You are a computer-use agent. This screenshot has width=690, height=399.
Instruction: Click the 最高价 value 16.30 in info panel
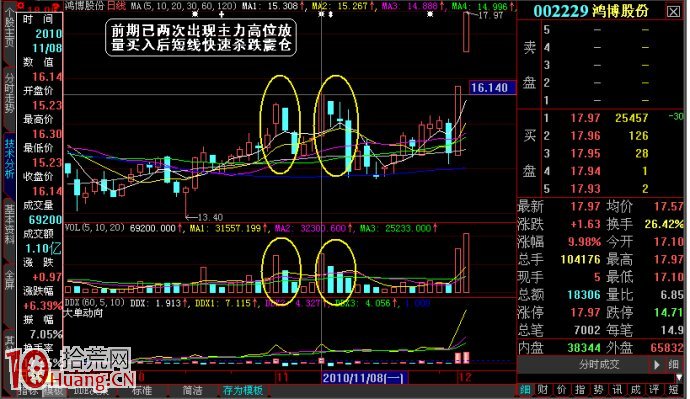(47, 134)
